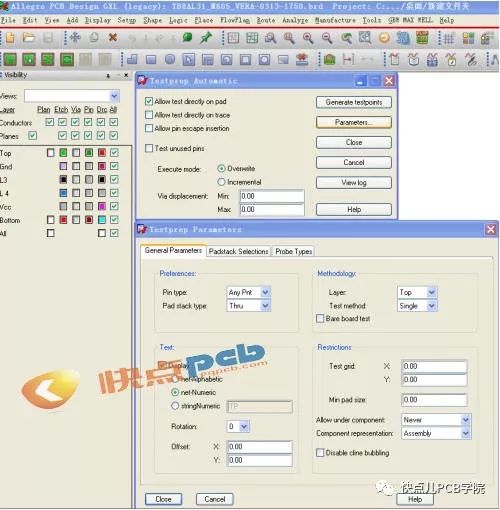Switch to Probe Types tab
Image resolution: width=500 pixels, height=510 pixels.
[294, 251]
